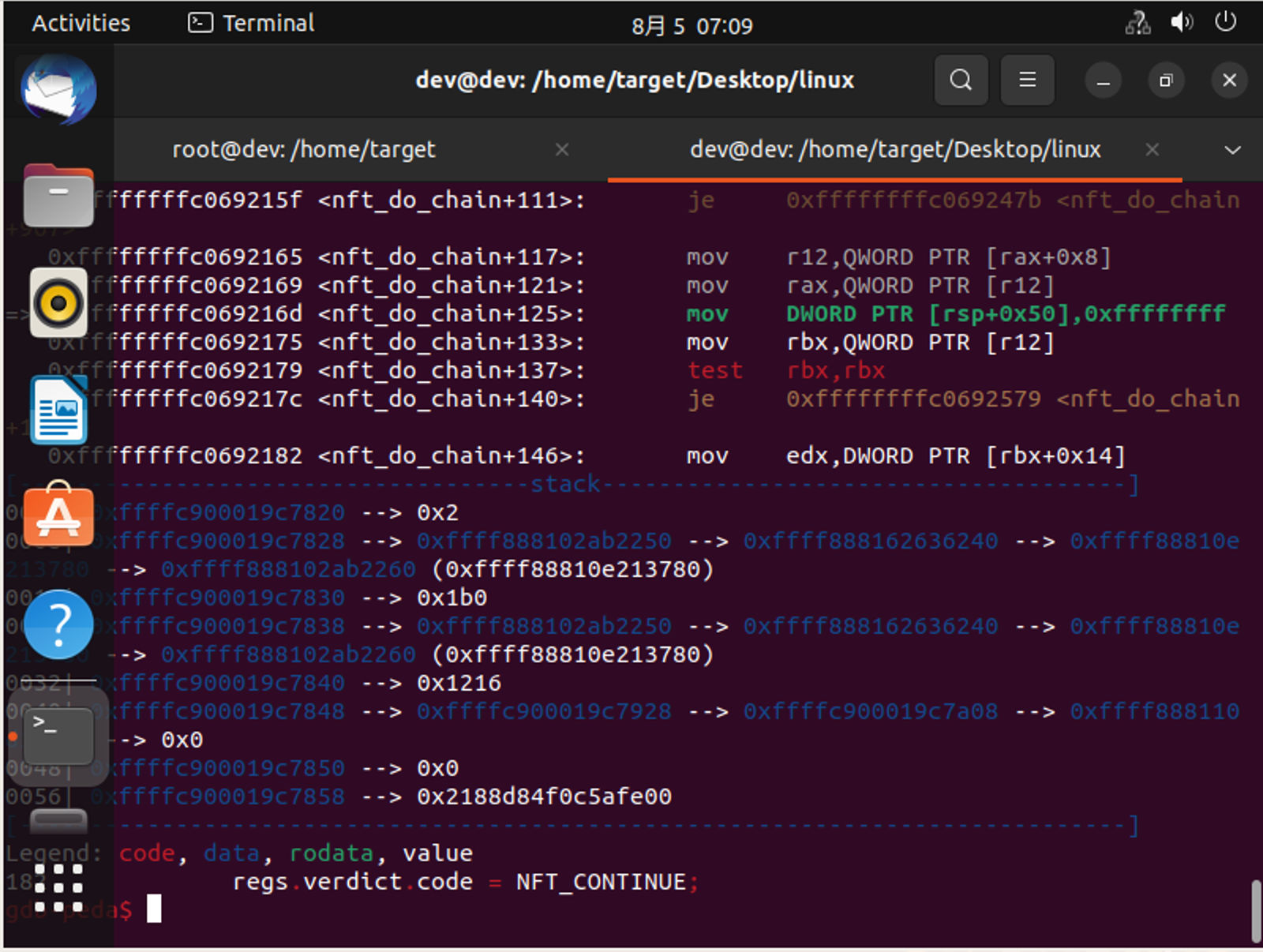Screen dimensions: 1263x952
Task: Open the Help icon in dock
Action: [58, 624]
